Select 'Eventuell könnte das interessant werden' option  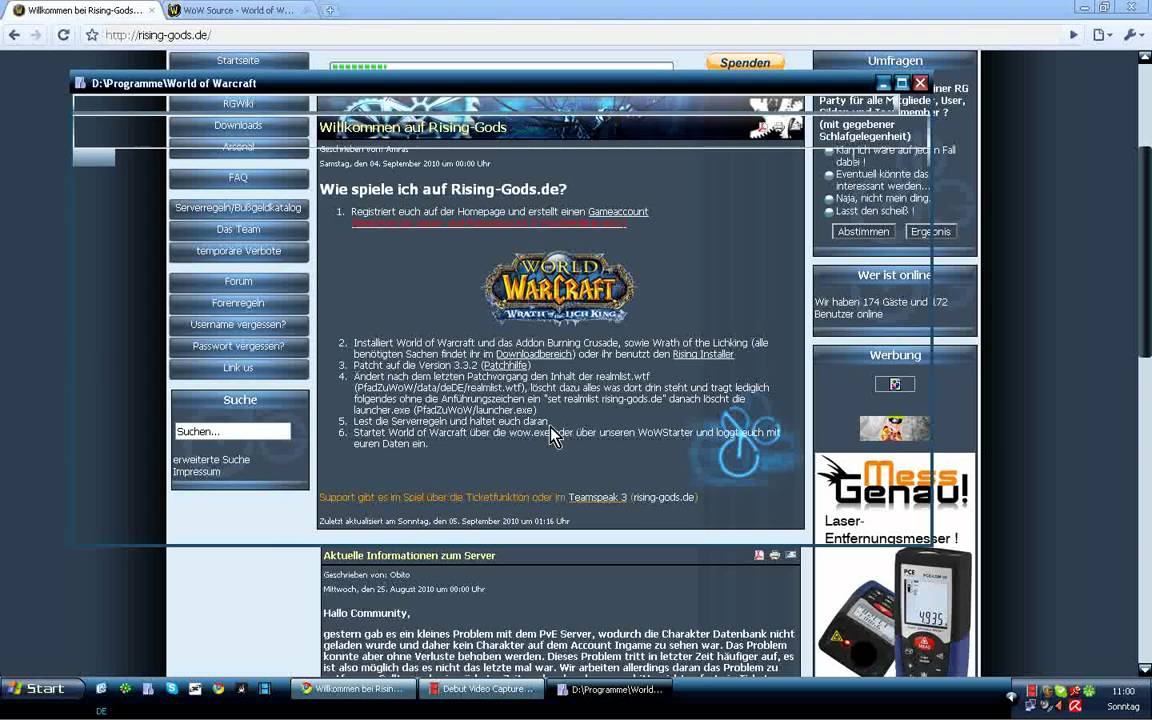[x=829, y=175]
